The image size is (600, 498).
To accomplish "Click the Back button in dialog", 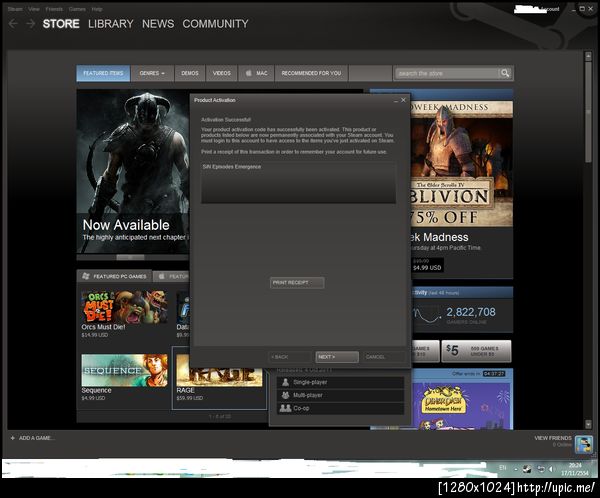I will (x=290, y=357).
